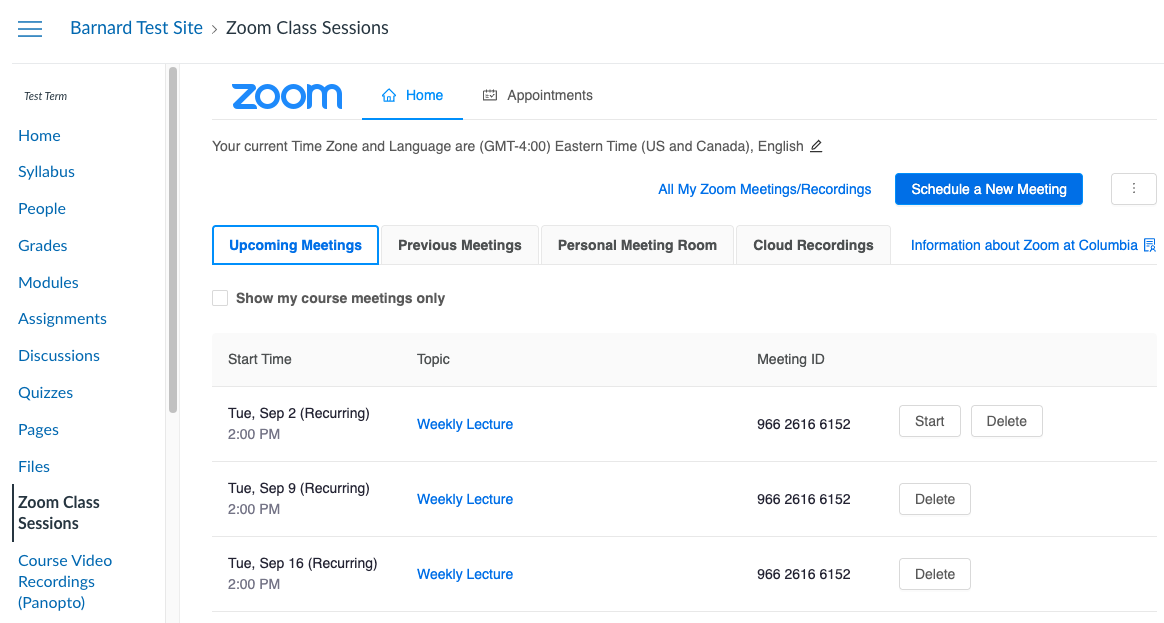
Task: Select the Cloud Recordings tab
Action: point(813,245)
